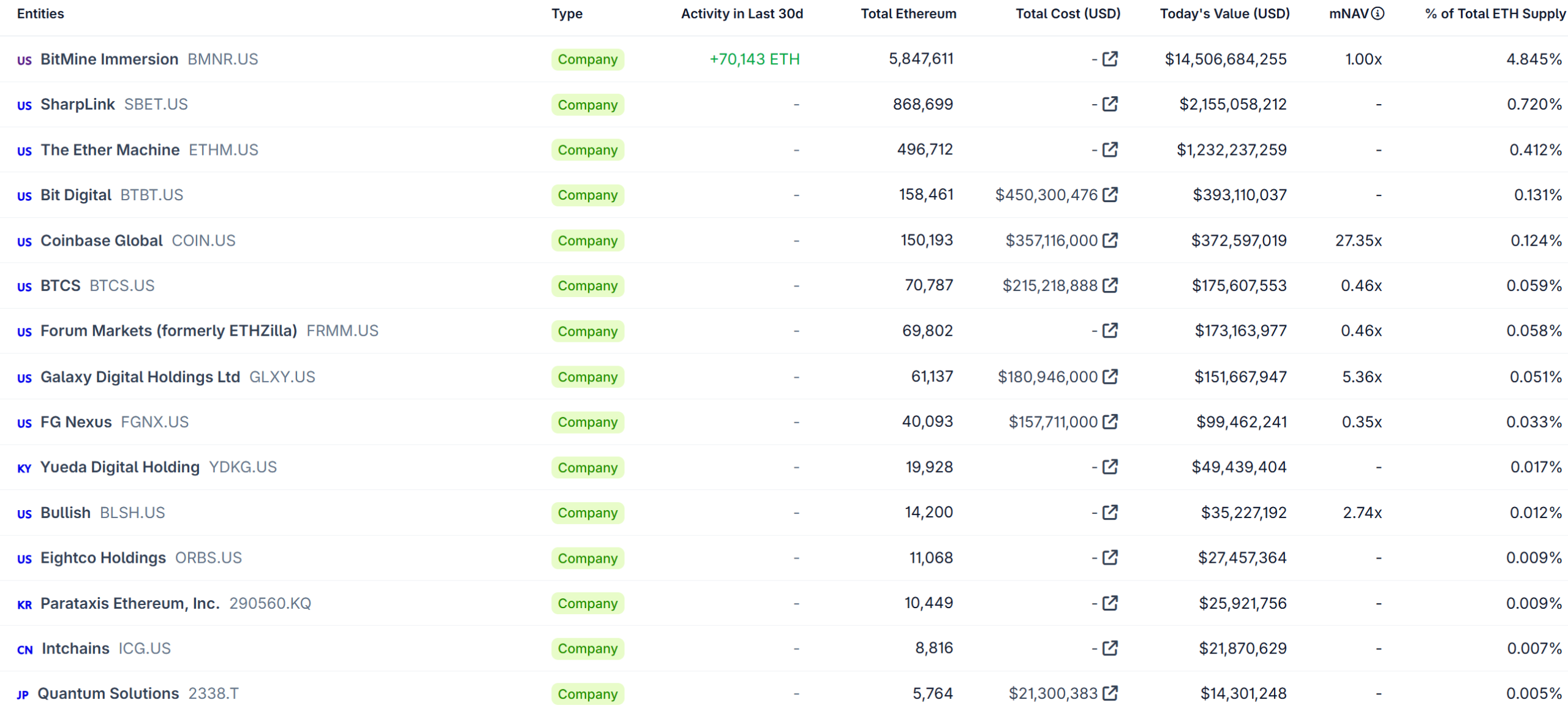Click KR country code beside Parataxis Ethereum
1568x711 pixels.
coord(24,604)
